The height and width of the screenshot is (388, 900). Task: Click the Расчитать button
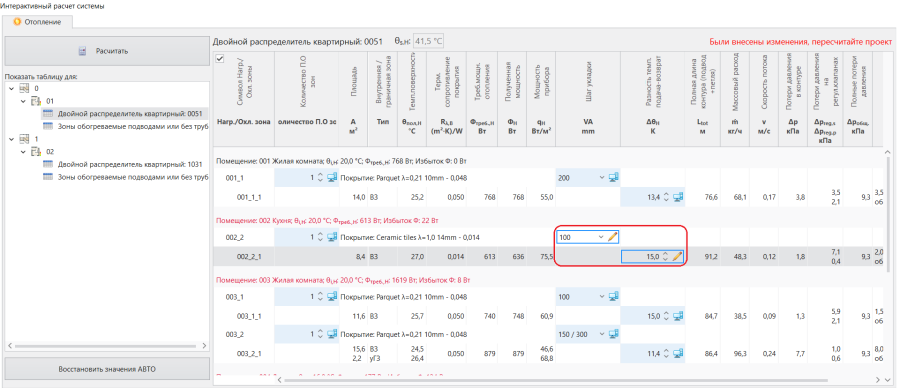(107, 51)
